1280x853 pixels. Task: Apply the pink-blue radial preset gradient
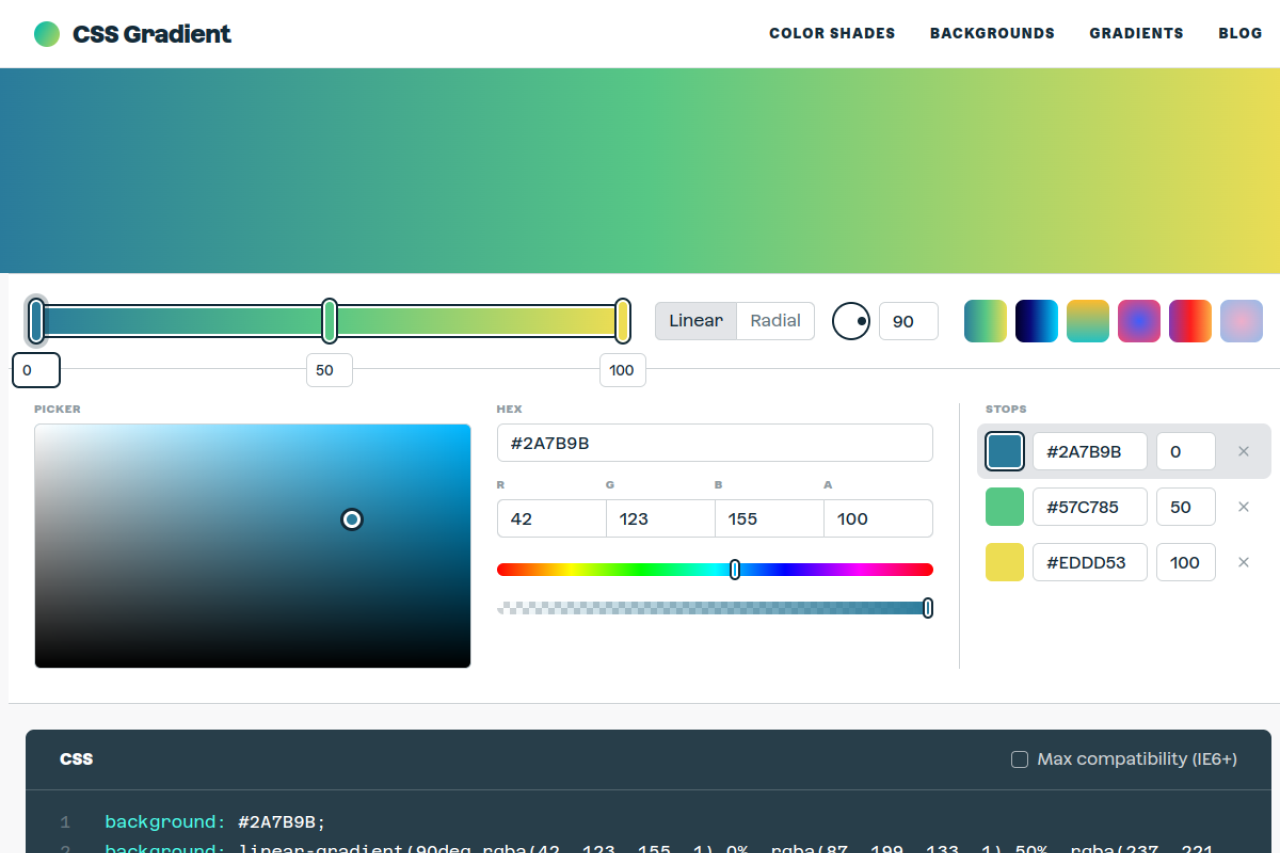click(x=1139, y=321)
